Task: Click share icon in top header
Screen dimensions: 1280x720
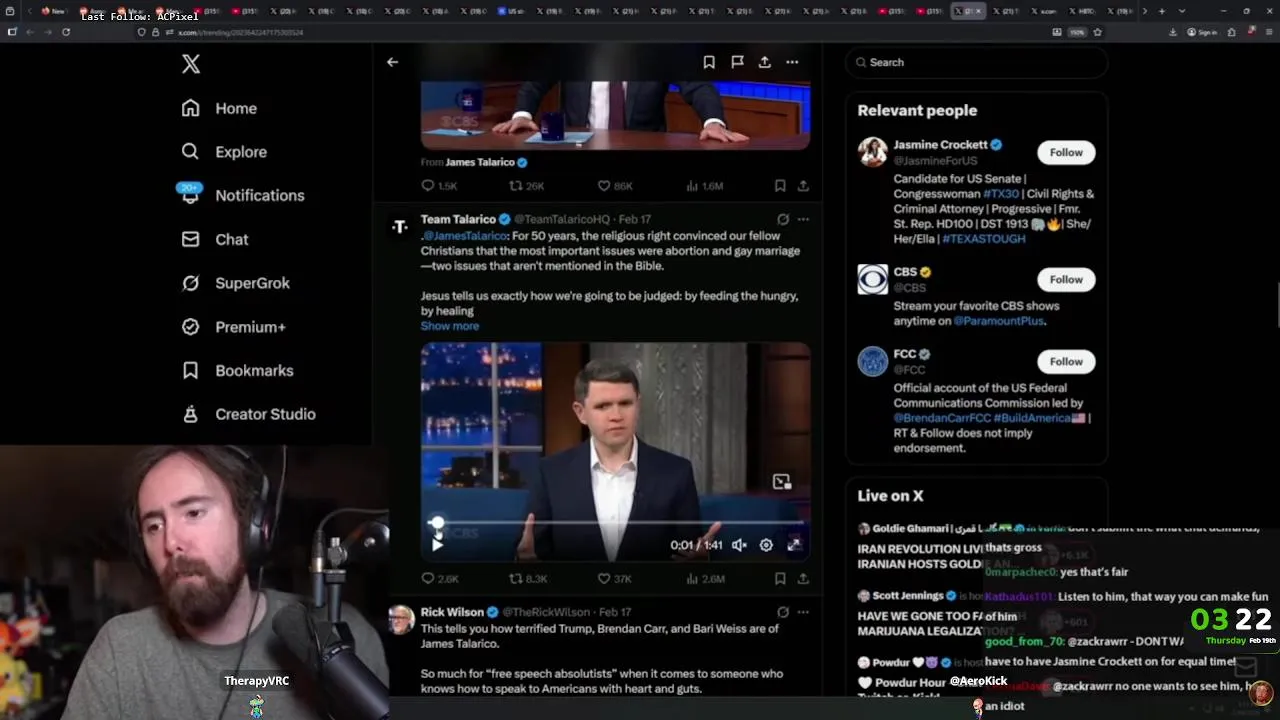Action: pos(764,62)
